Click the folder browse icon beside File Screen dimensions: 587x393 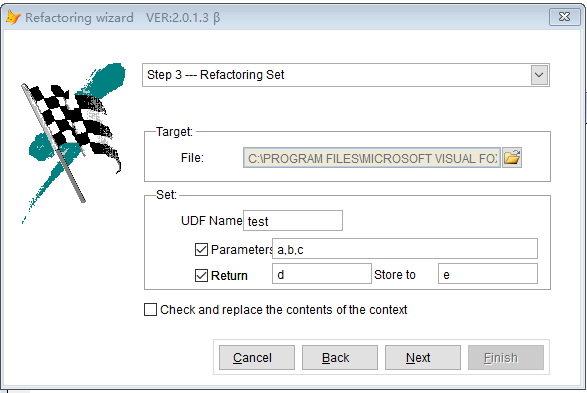pos(512,158)
